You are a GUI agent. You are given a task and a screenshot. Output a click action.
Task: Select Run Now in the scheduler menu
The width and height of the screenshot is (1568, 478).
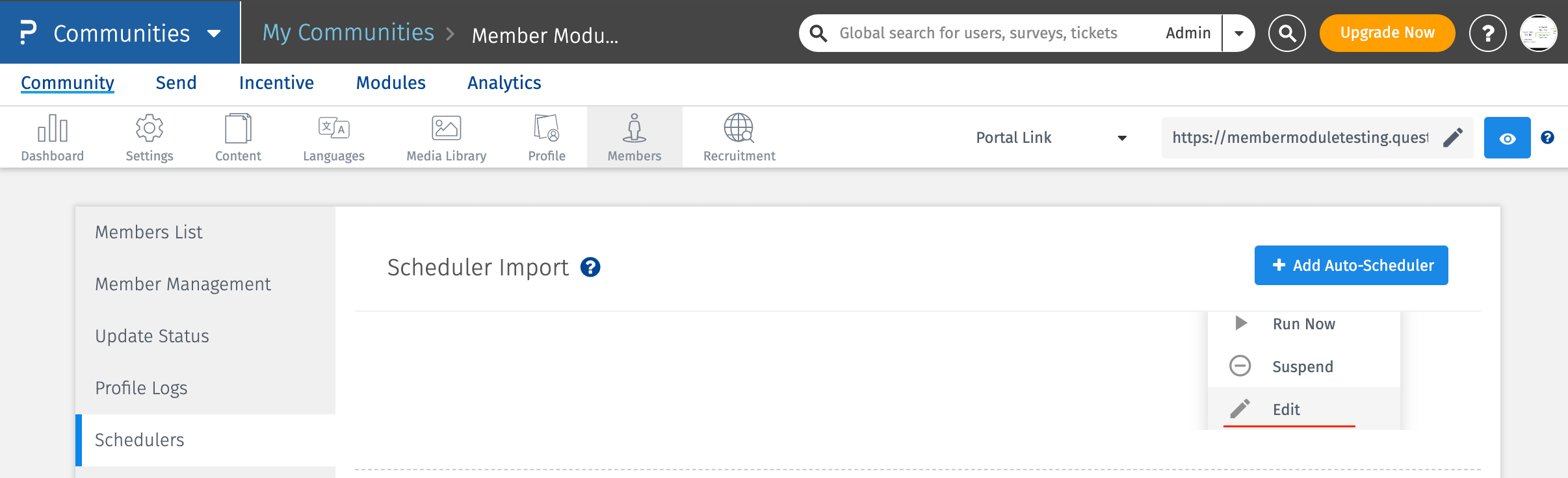(x=1303, y=324)
